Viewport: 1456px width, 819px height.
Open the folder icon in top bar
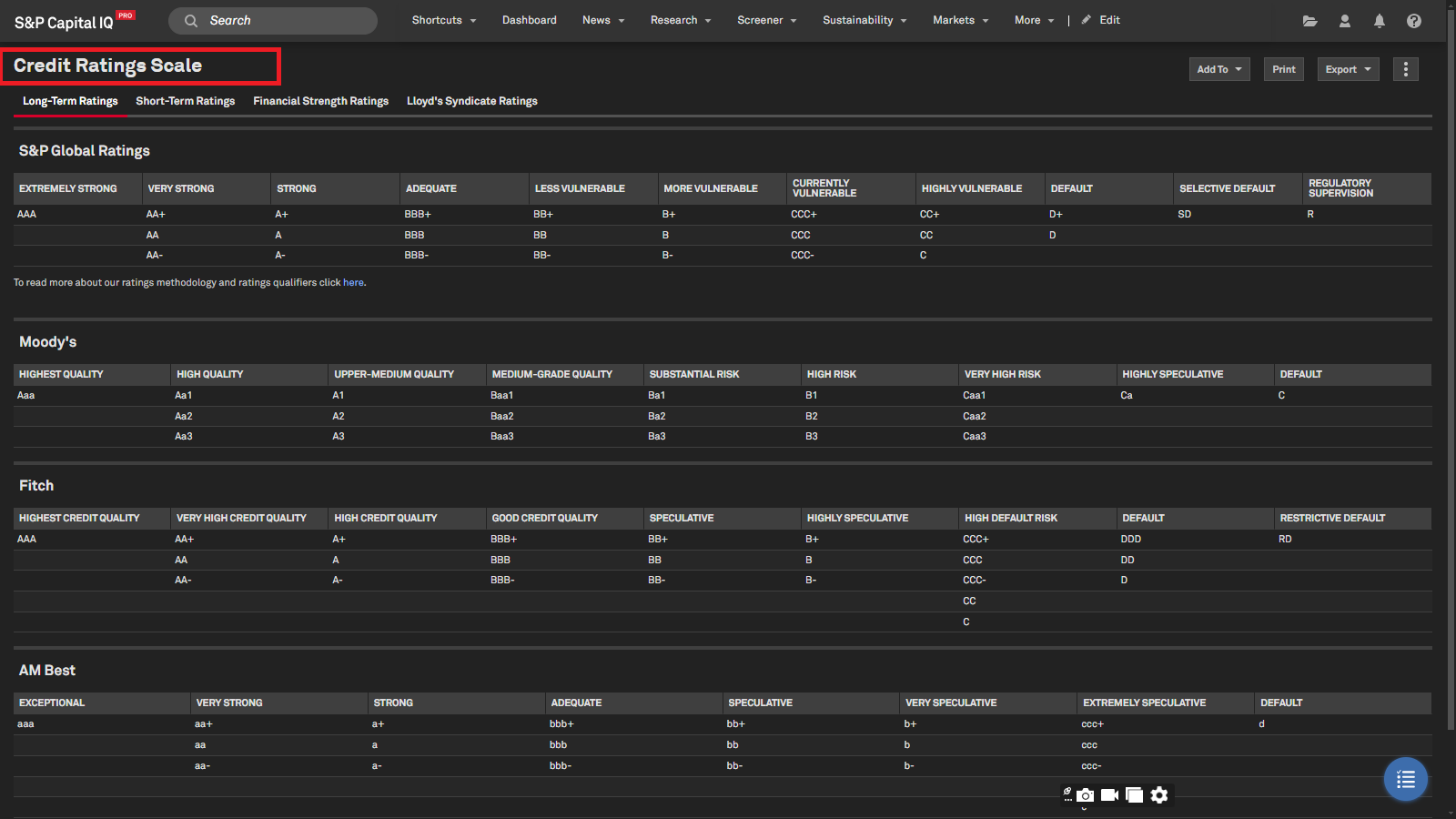coord(1309,21)
